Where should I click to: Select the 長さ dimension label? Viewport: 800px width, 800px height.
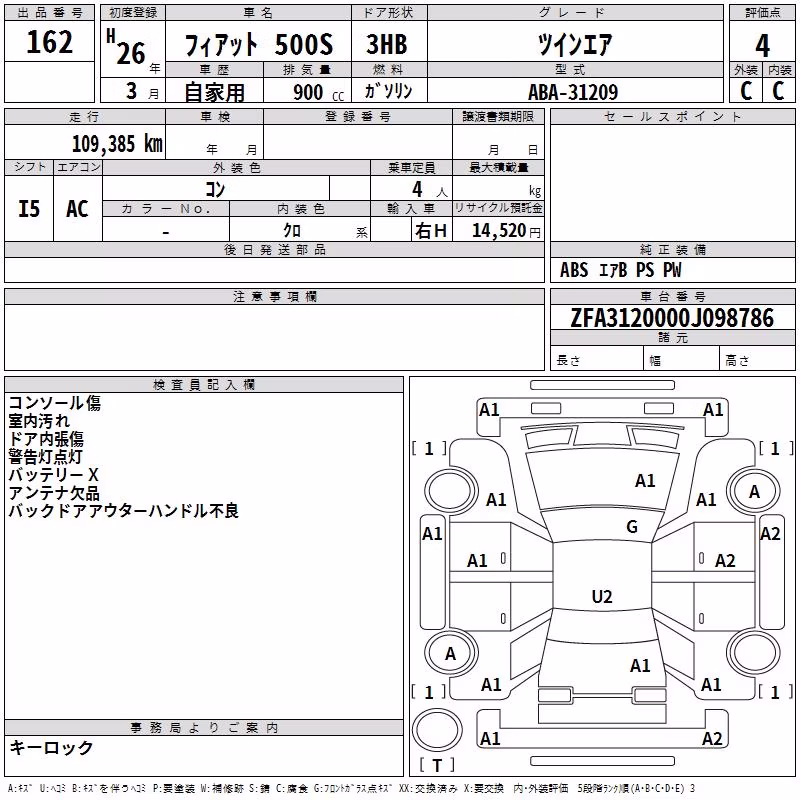[568, 361]
